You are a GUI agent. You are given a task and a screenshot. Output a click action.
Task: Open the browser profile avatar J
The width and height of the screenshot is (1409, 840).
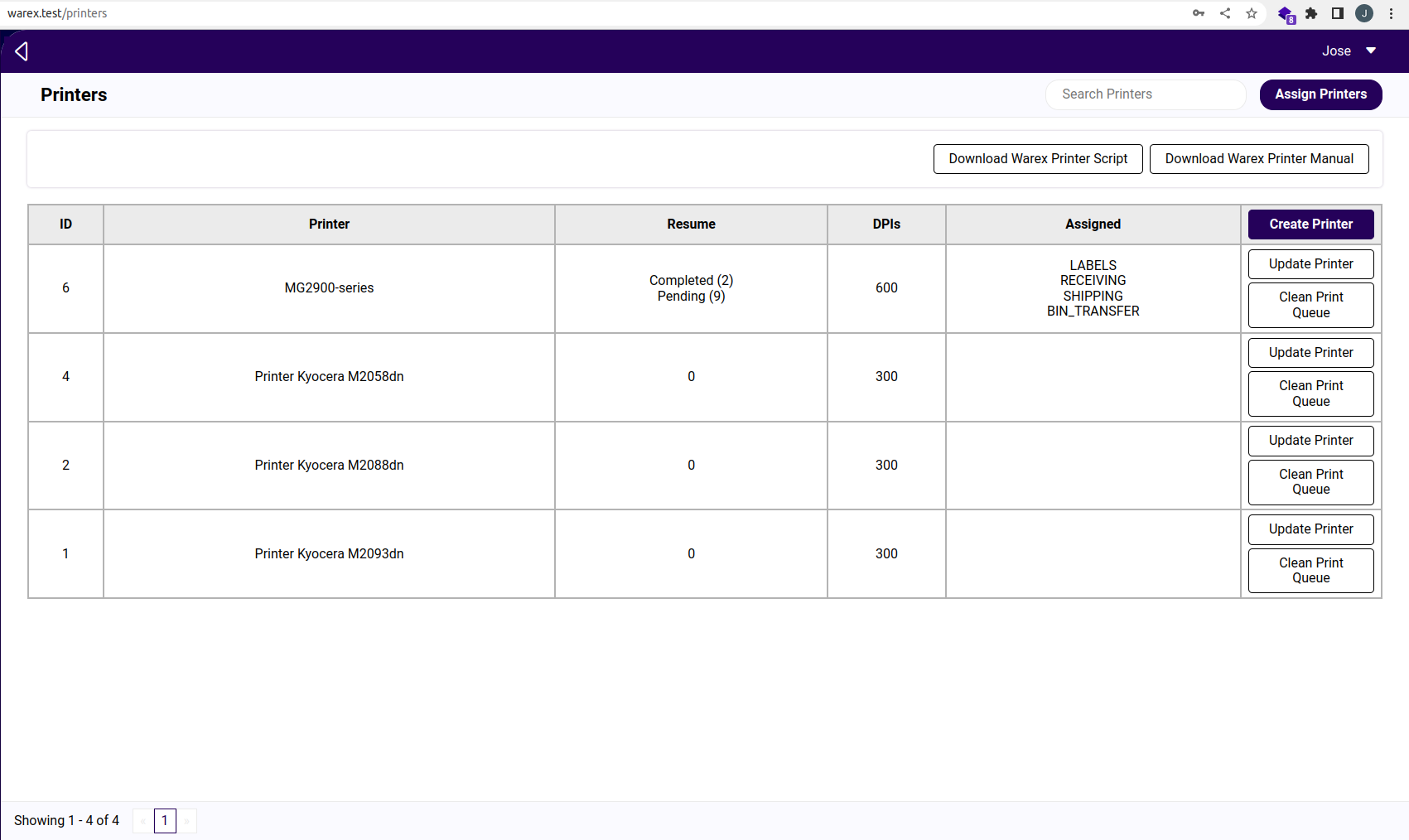(1364, 13)
